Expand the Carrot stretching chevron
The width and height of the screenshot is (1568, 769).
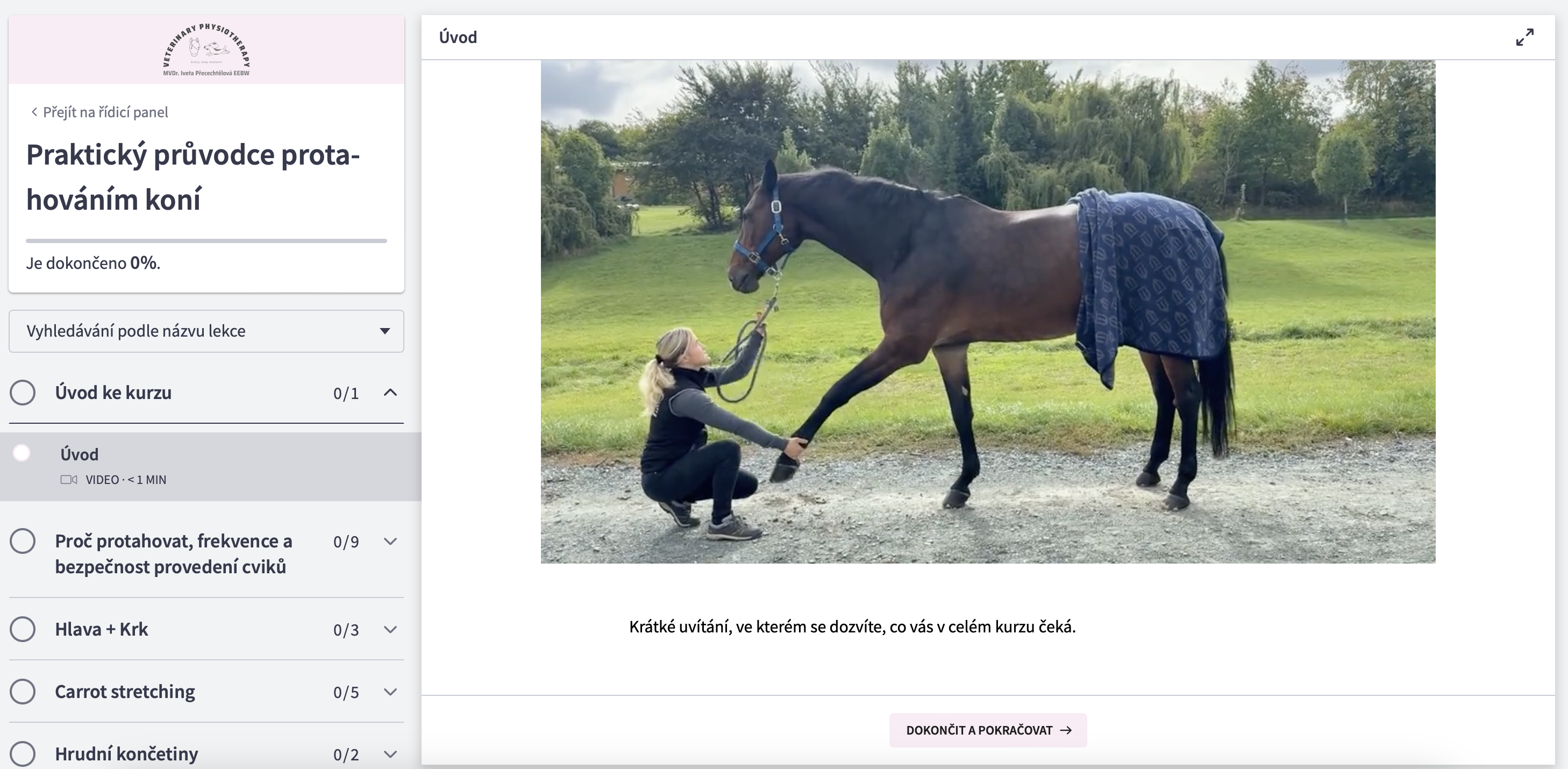[390, 692]
